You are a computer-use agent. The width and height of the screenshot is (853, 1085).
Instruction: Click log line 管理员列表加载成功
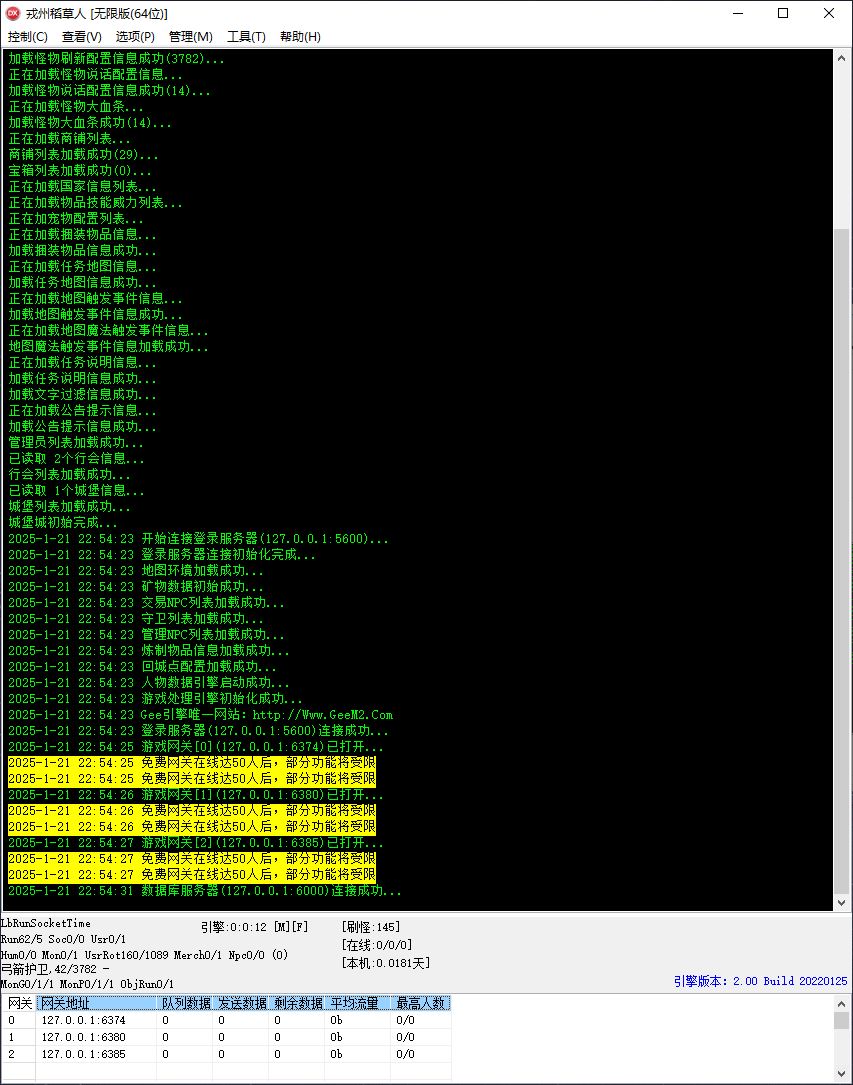[x=76, y=442]
